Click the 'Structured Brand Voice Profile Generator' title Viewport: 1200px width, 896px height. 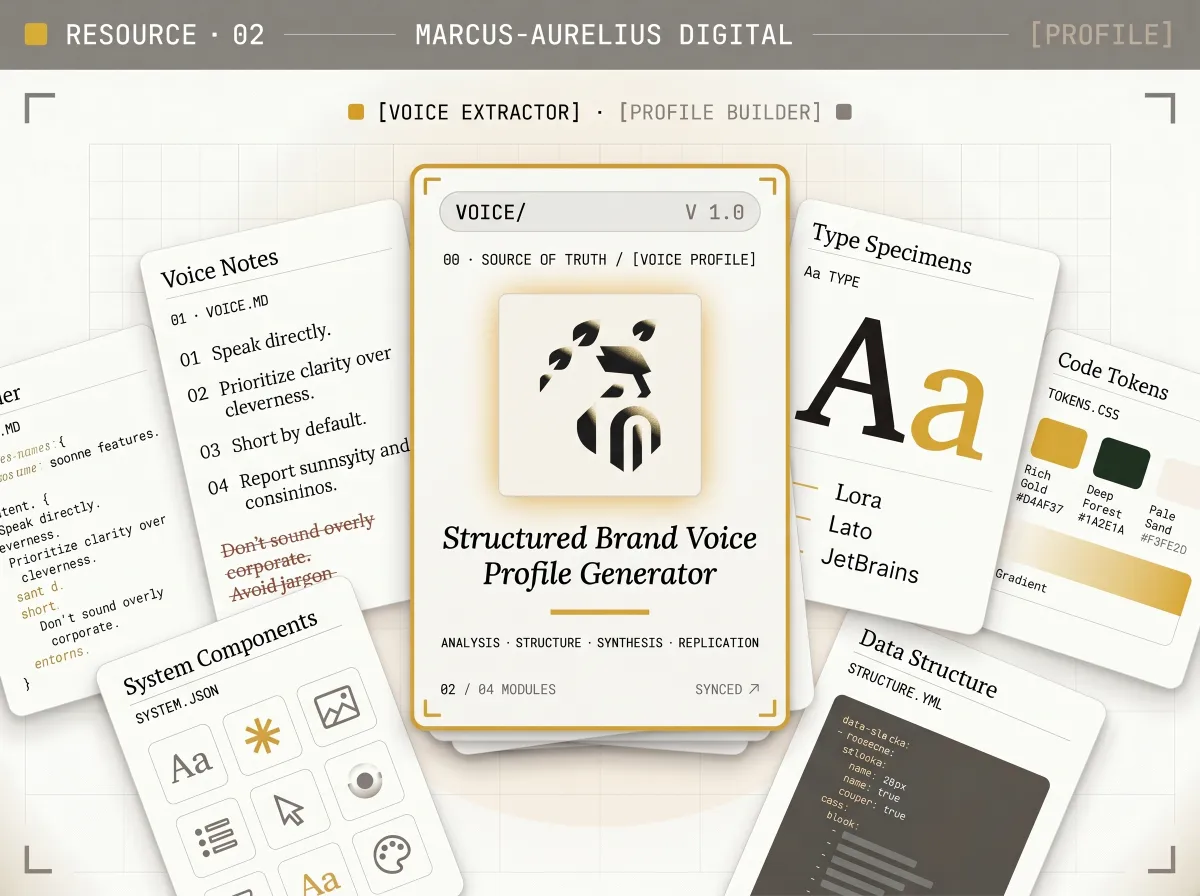[600, 556]
